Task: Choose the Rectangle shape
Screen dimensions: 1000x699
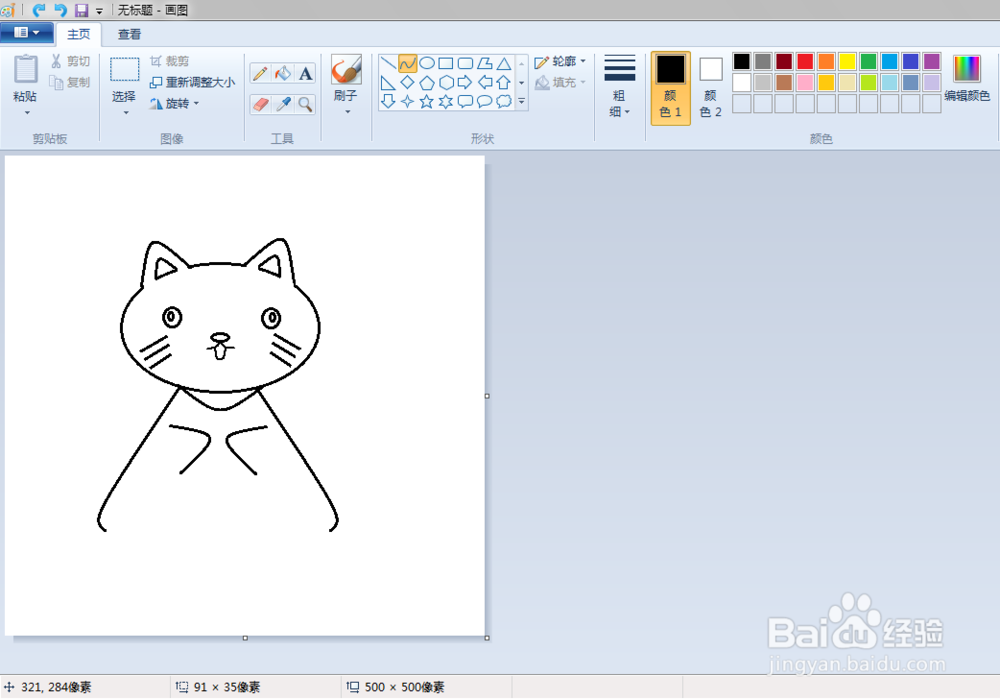Action: (x=446, y=63)
